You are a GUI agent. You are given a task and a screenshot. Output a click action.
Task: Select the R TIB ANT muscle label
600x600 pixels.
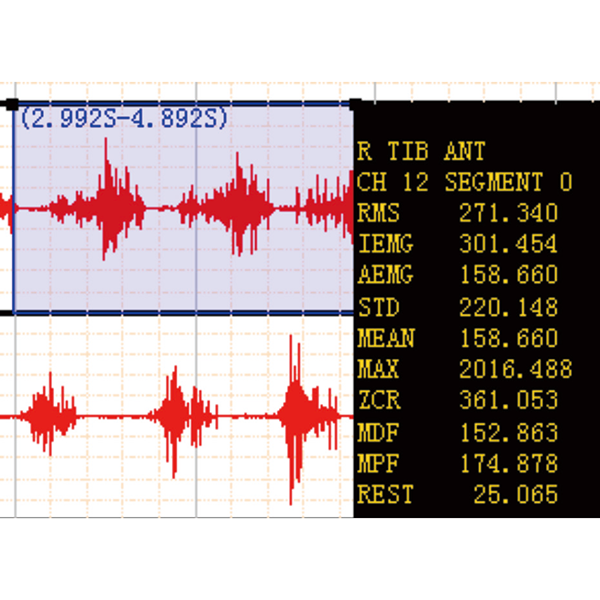421,152
